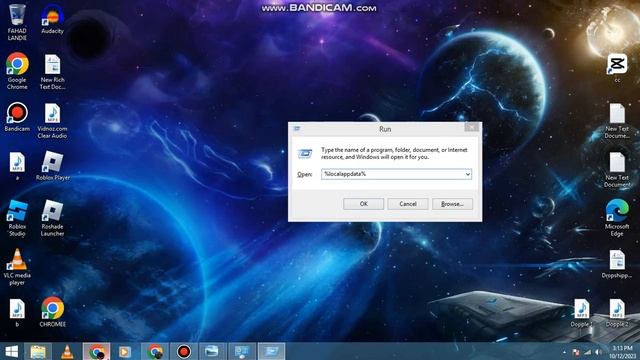Open File Explorer from the taskbar
The image size is (640, 360).
coord(38,351)
